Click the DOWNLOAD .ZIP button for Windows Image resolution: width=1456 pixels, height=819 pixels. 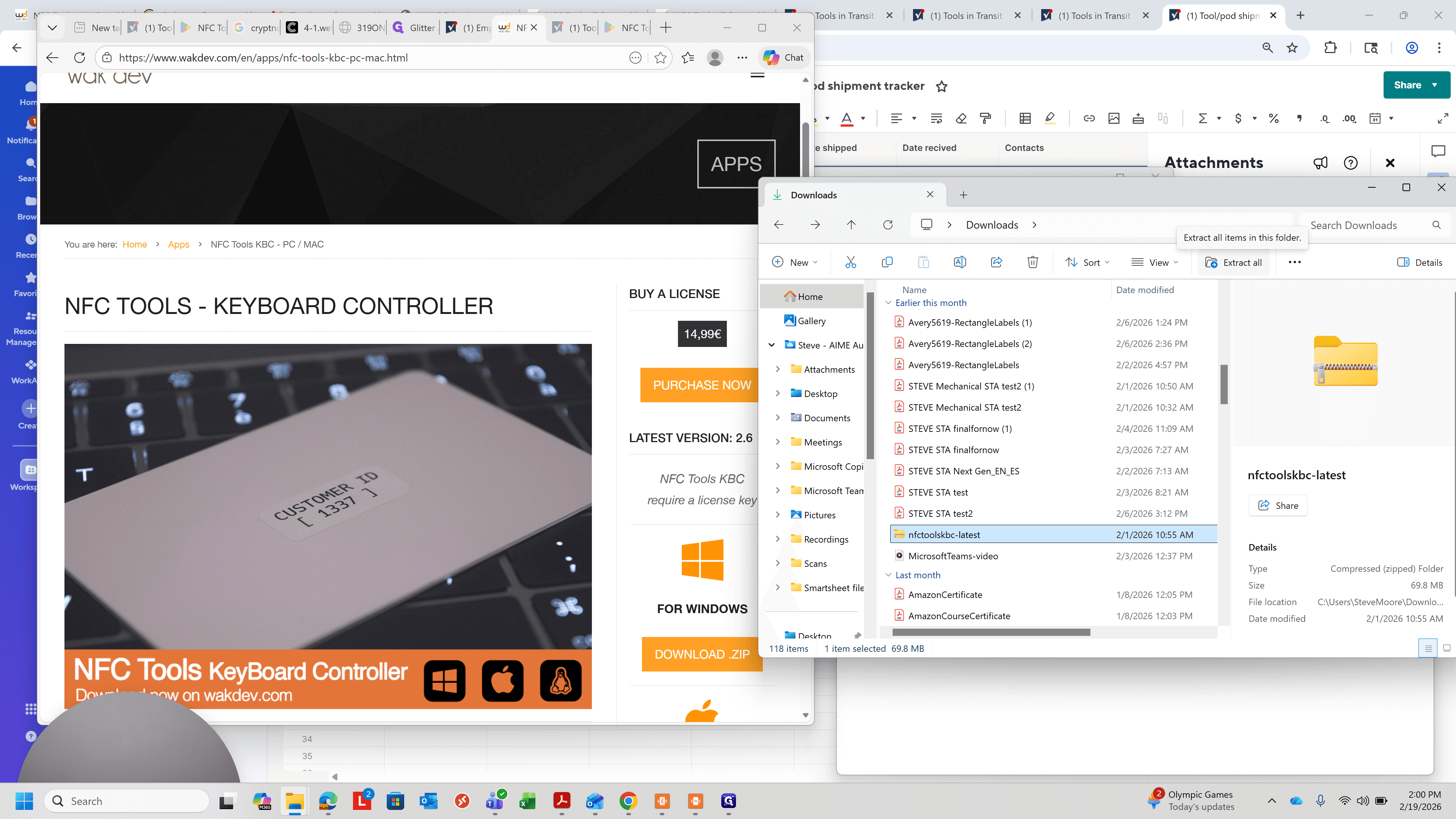click(x=701, y=654)
